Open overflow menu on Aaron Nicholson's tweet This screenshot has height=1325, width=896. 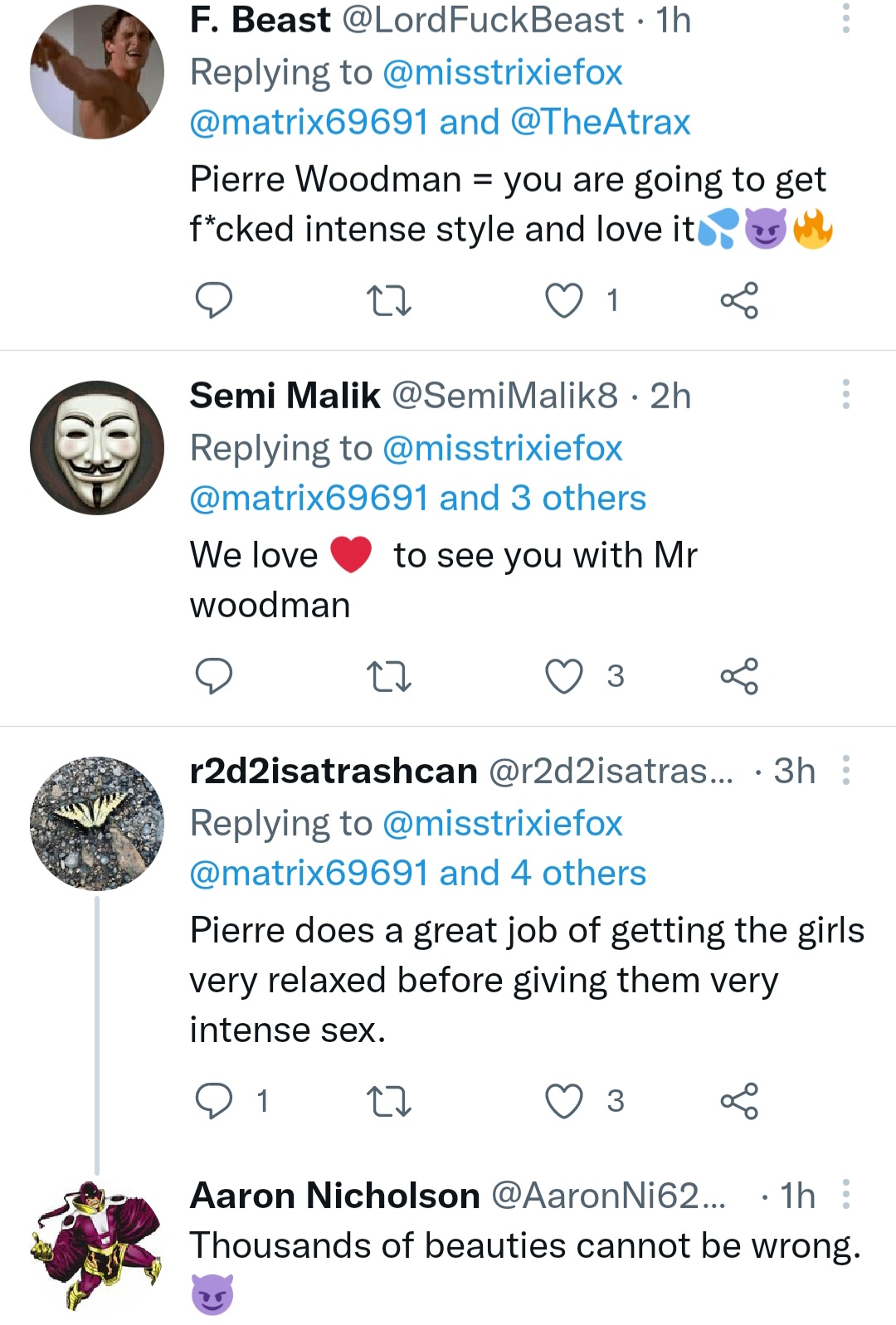[845, 1195]
